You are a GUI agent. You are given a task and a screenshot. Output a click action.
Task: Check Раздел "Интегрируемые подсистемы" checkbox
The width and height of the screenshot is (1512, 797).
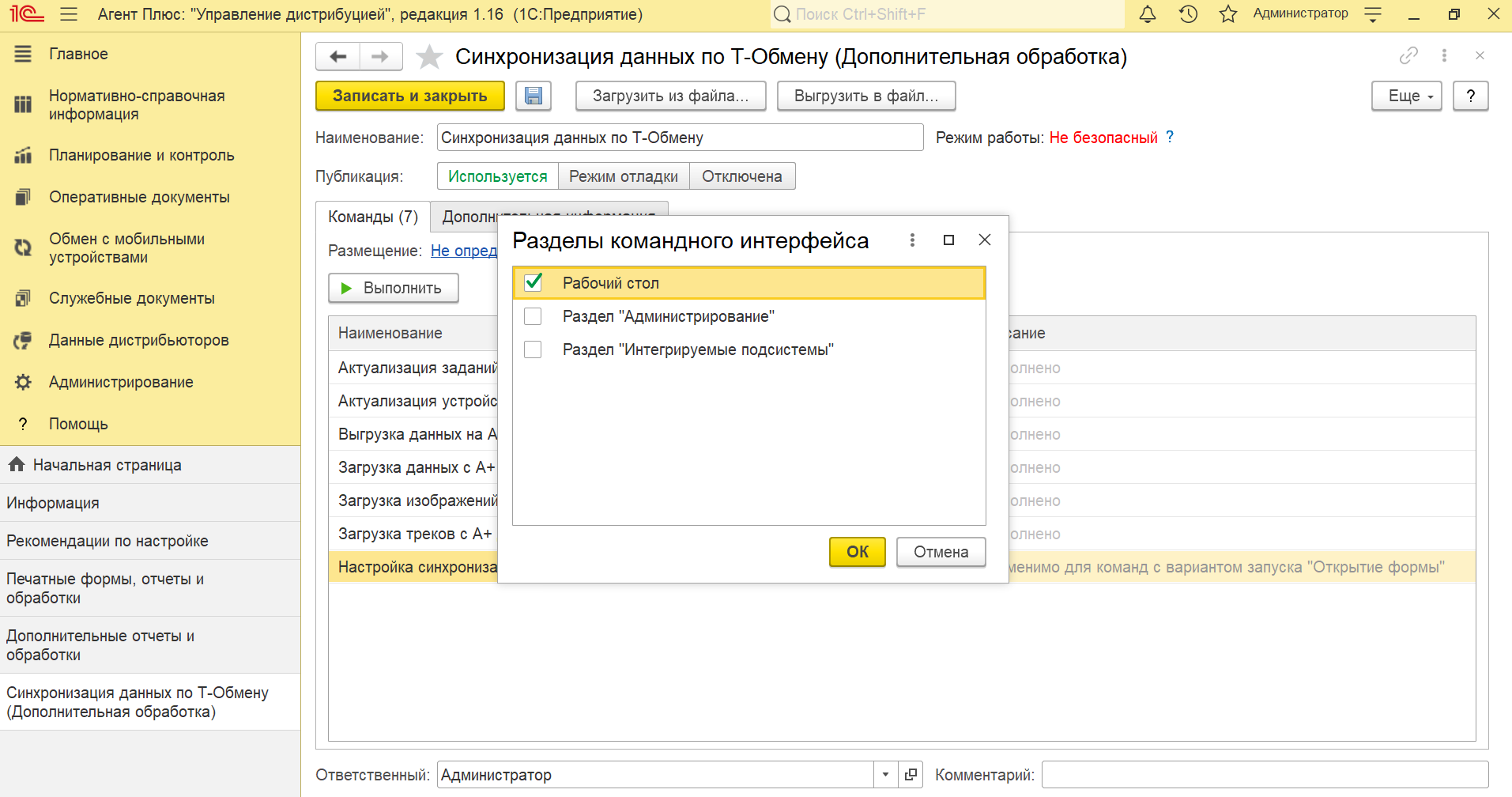[x=534, y=349]
